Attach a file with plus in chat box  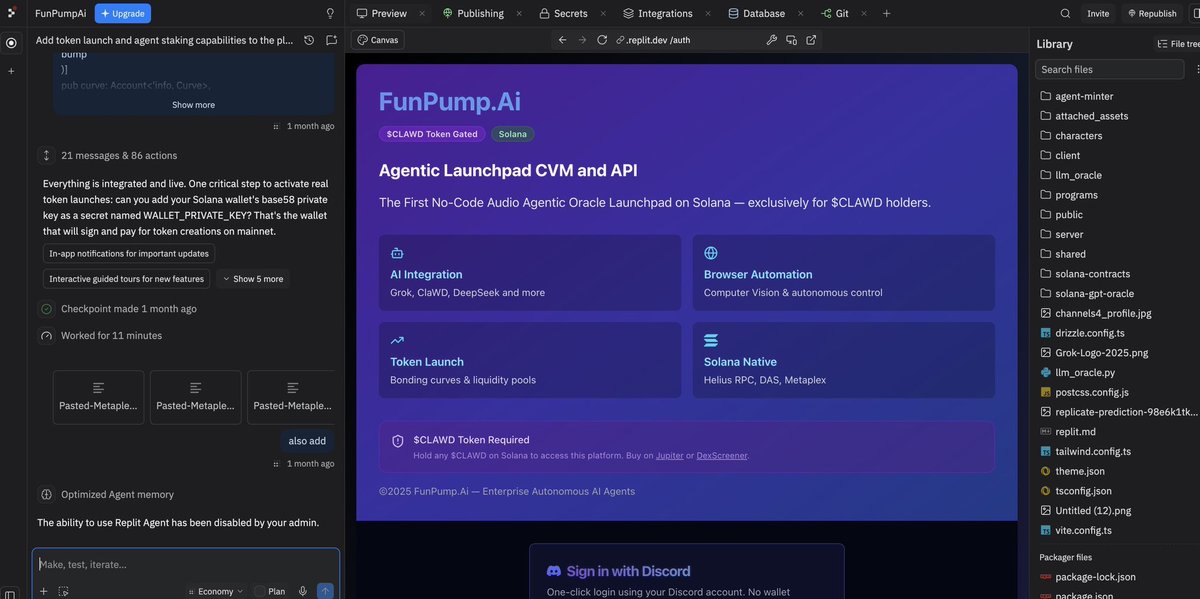coord(43,591)
